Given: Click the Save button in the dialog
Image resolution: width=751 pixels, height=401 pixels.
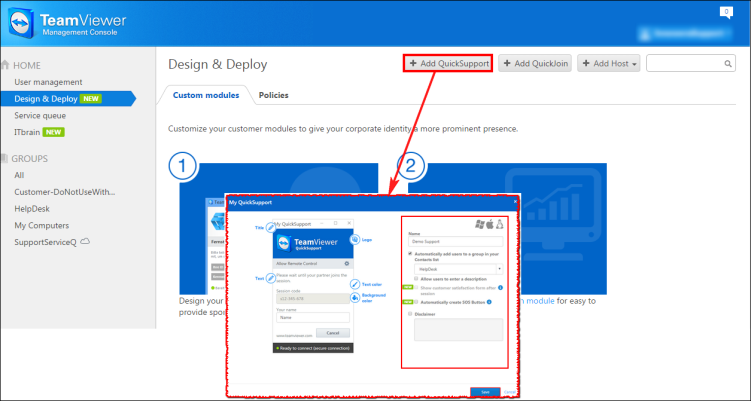Looking at the screenshot, I should tap(485, 392).
